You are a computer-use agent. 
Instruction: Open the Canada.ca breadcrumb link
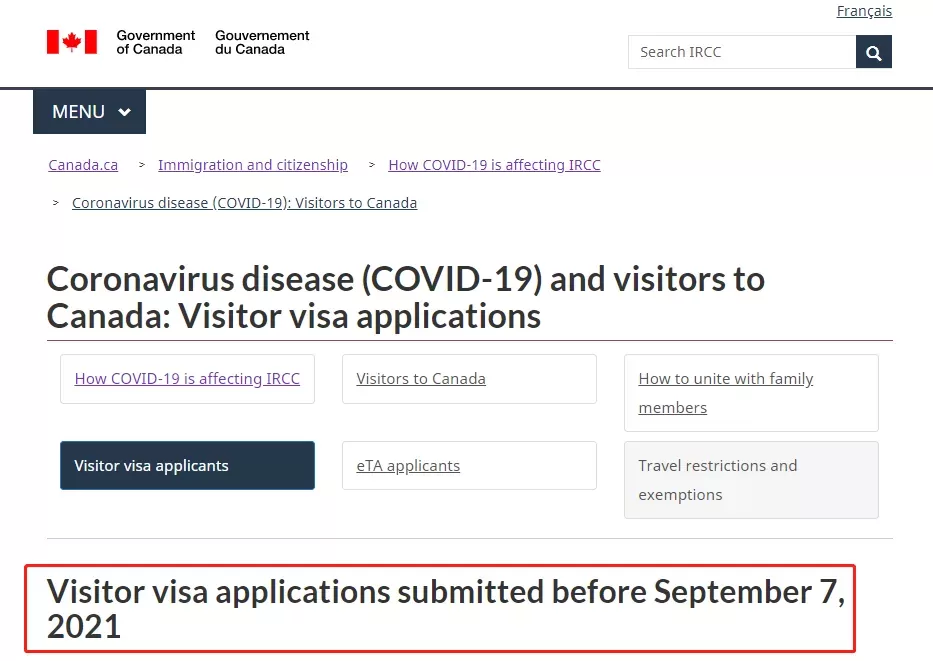(x=83, y=165)
